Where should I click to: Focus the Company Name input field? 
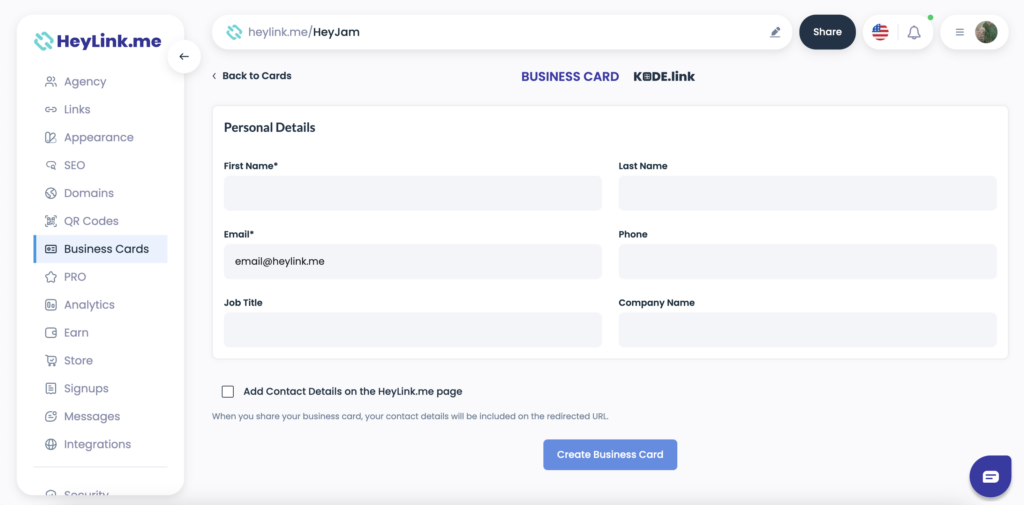pos(808,330)
